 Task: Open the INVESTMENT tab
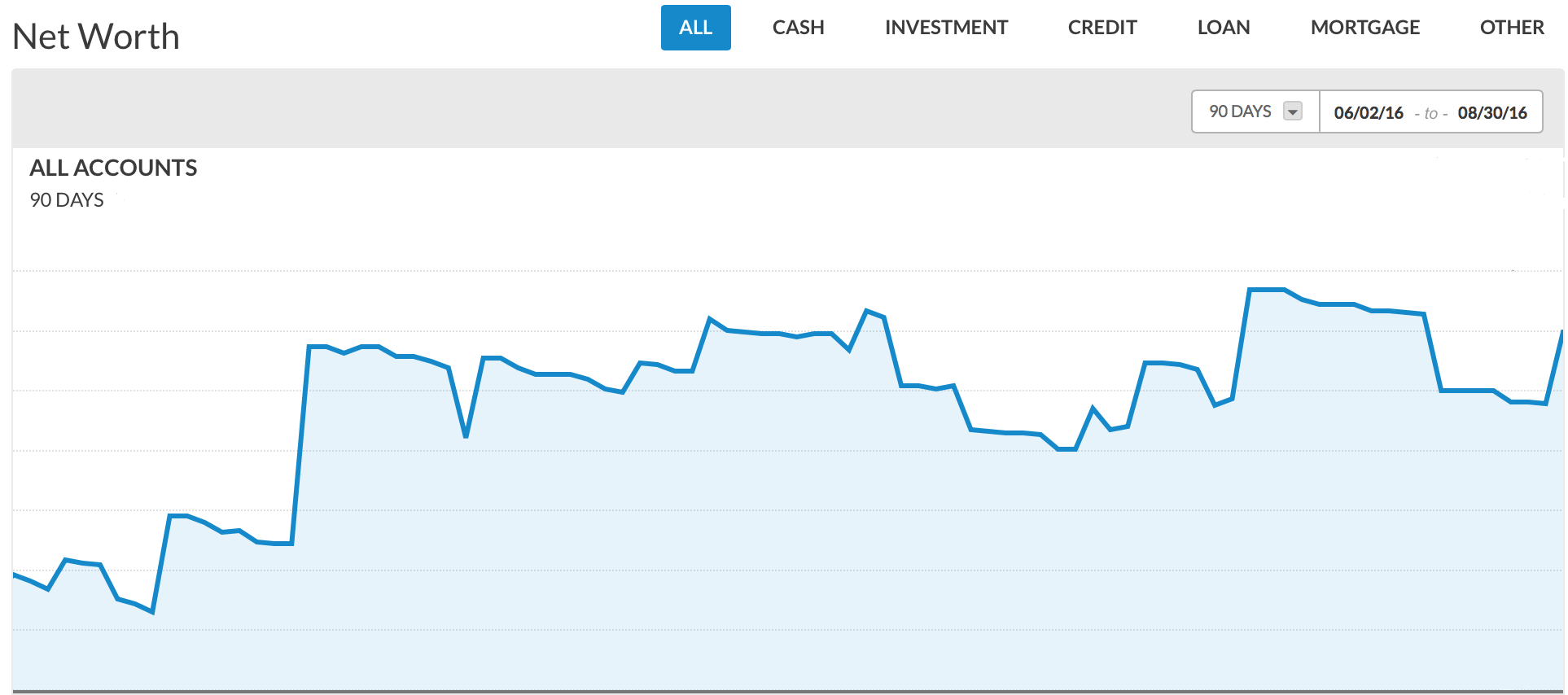click(946, 28)
